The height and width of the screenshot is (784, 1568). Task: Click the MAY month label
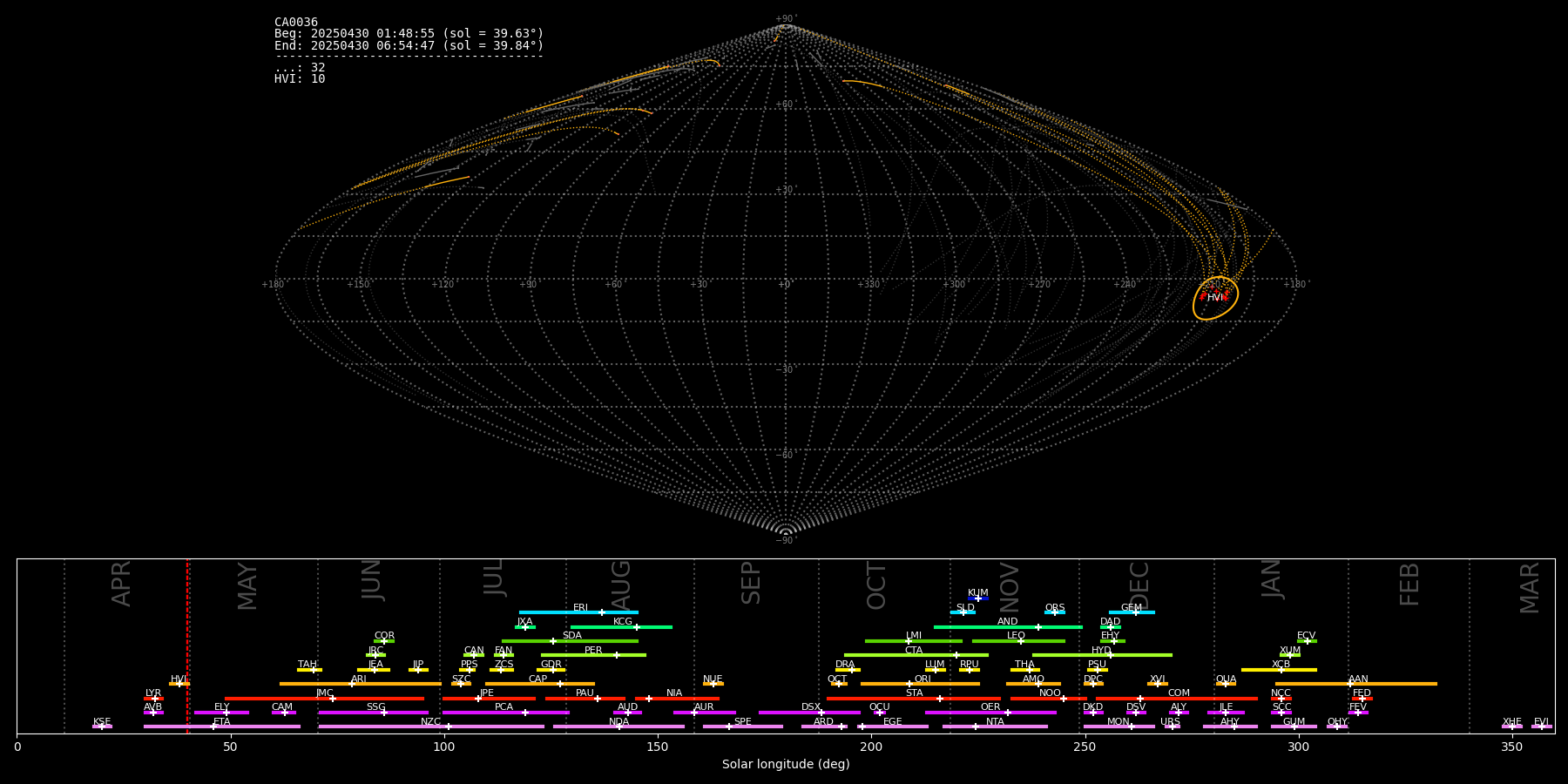pos(248,585)
